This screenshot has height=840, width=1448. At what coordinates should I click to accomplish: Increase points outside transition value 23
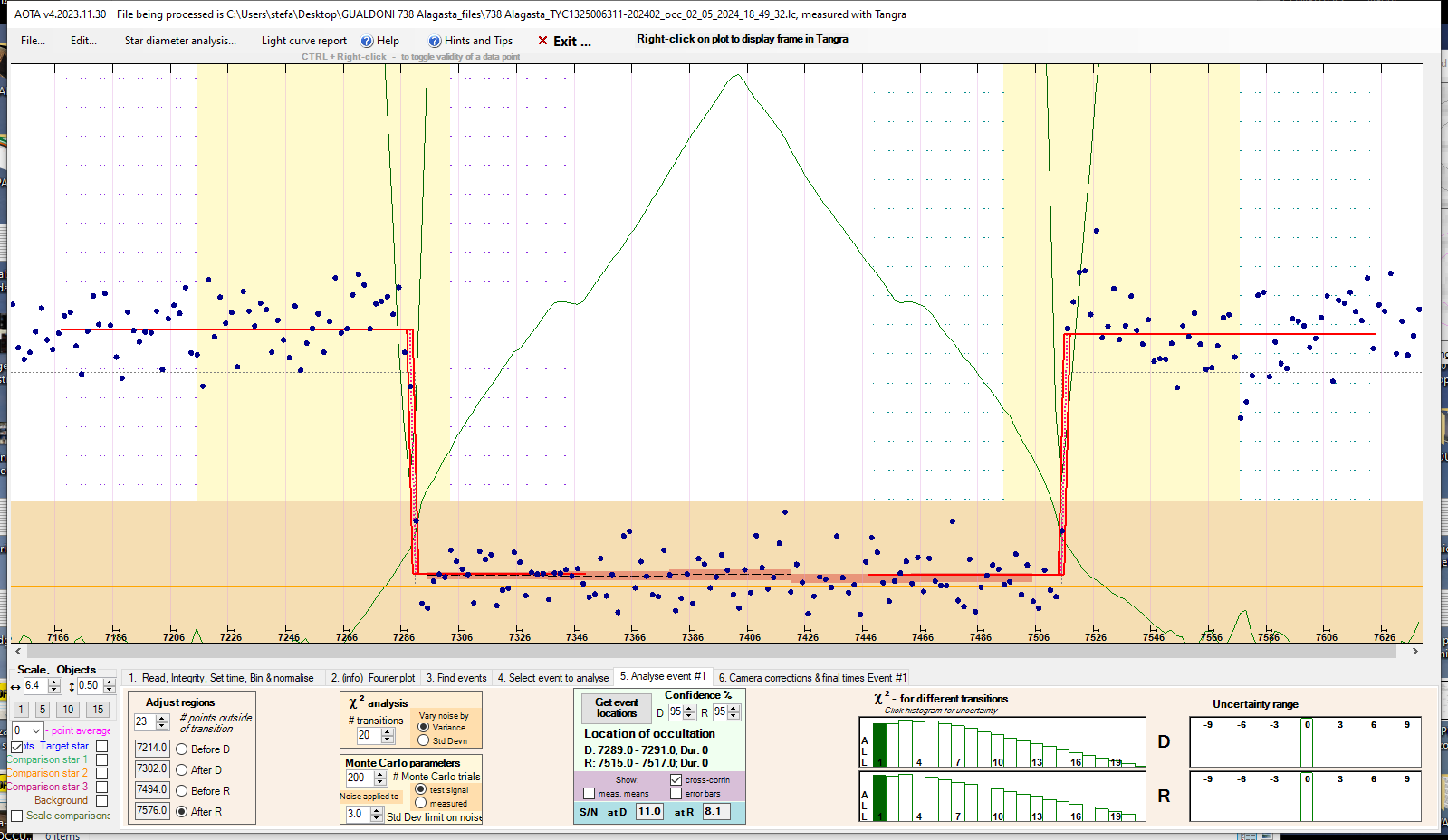162,718
